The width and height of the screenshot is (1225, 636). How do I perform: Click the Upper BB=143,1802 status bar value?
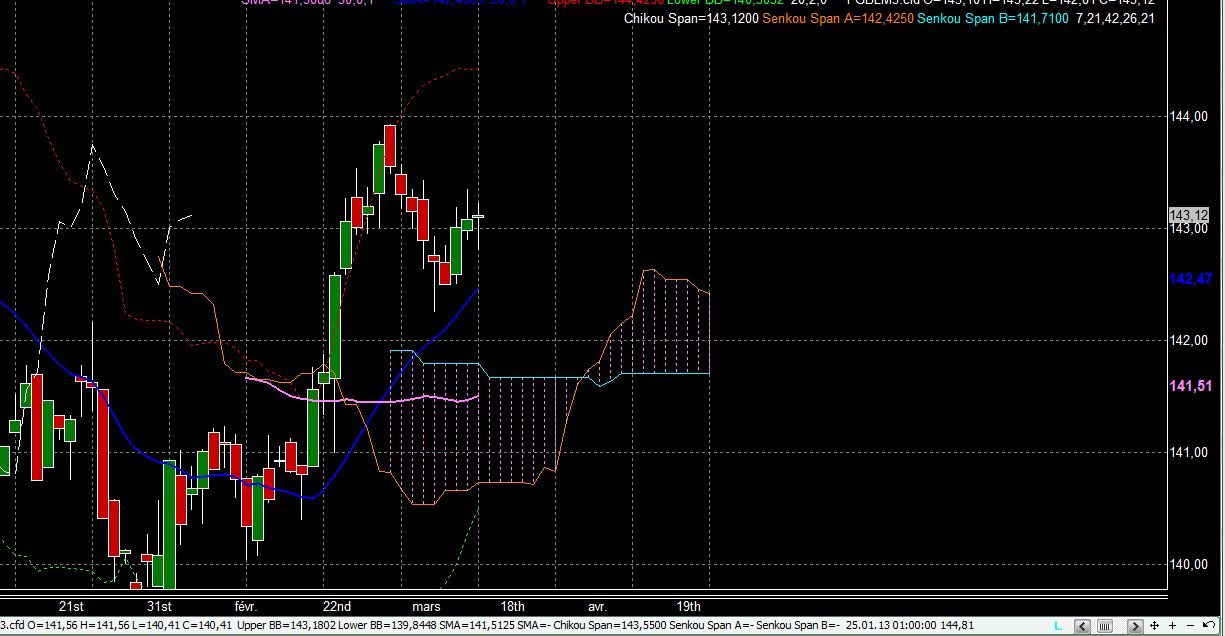287,626
